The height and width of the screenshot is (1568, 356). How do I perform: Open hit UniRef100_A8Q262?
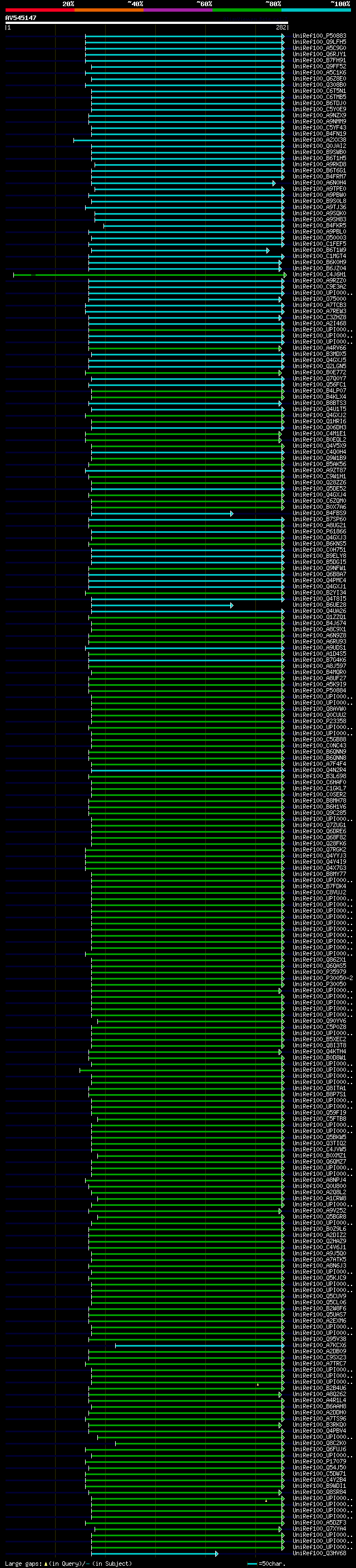pos(319,1394)
